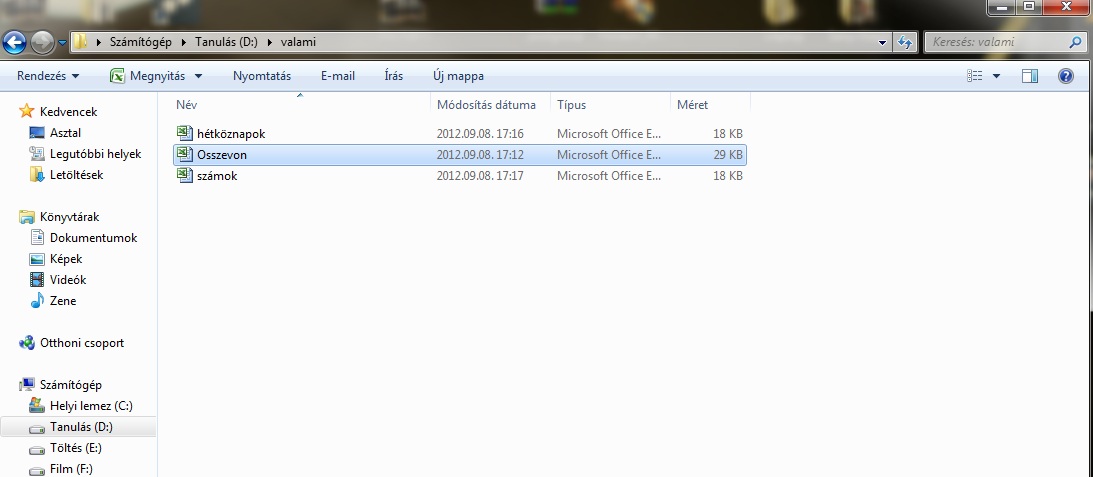Click E-mail in the toolbar
Screen dimensions: 1093x477
point(338,76)
